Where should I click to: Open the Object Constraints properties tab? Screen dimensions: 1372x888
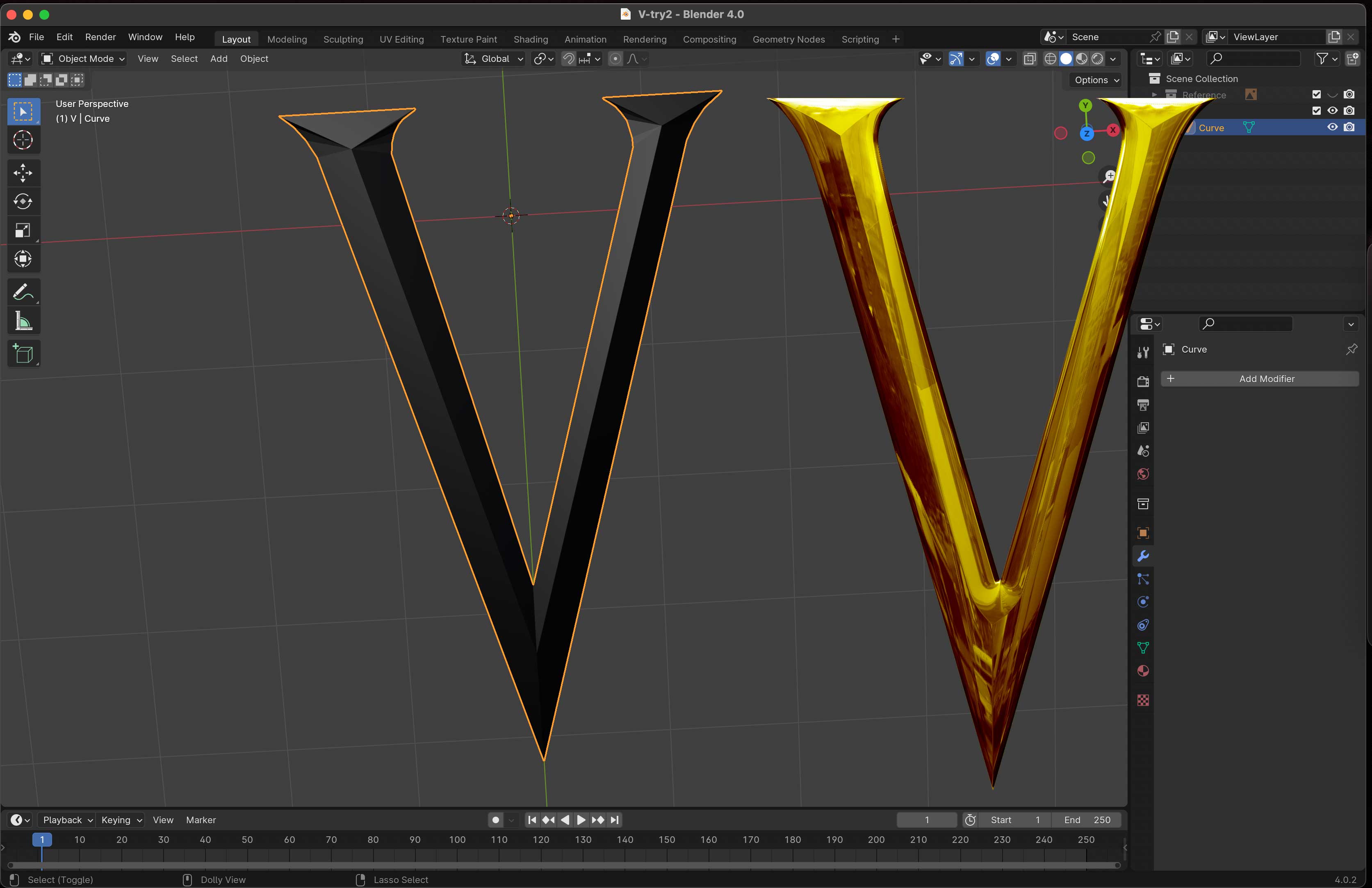coord(1143,625)
